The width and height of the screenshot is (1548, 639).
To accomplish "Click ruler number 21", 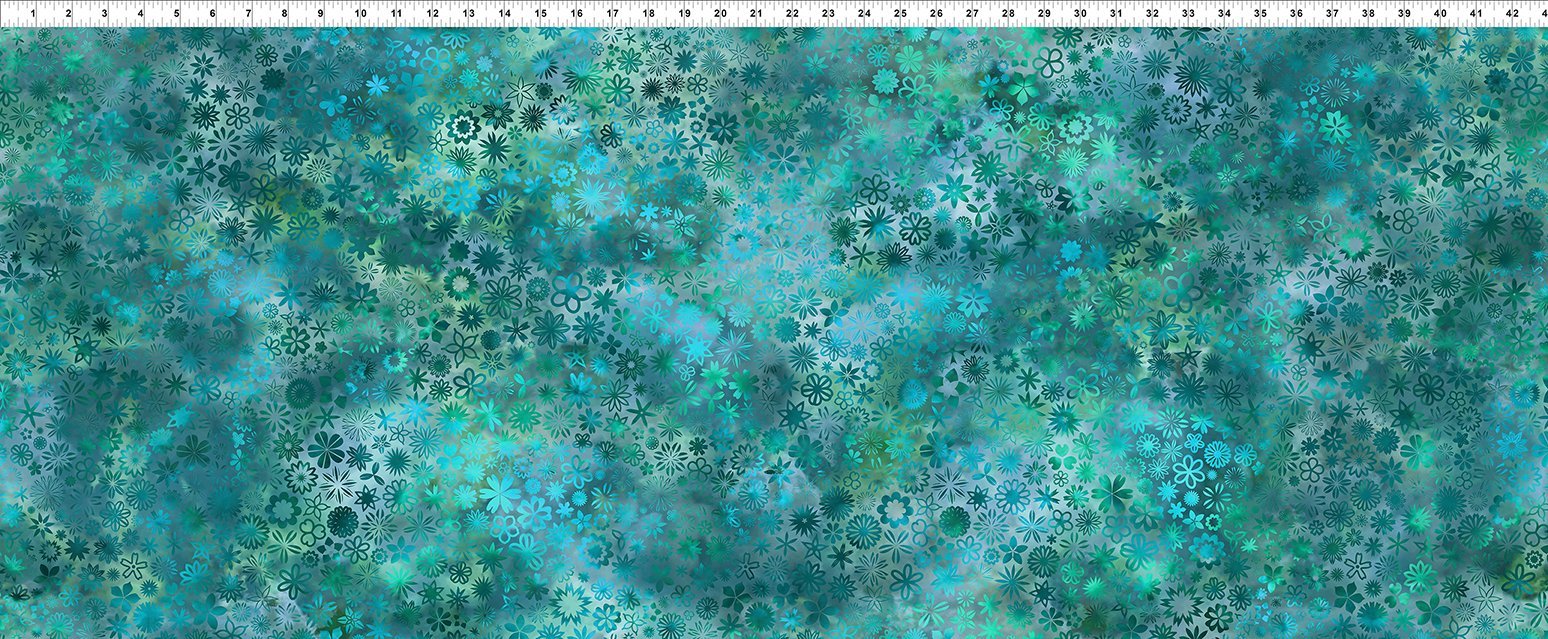I will (x=756, y=14).
